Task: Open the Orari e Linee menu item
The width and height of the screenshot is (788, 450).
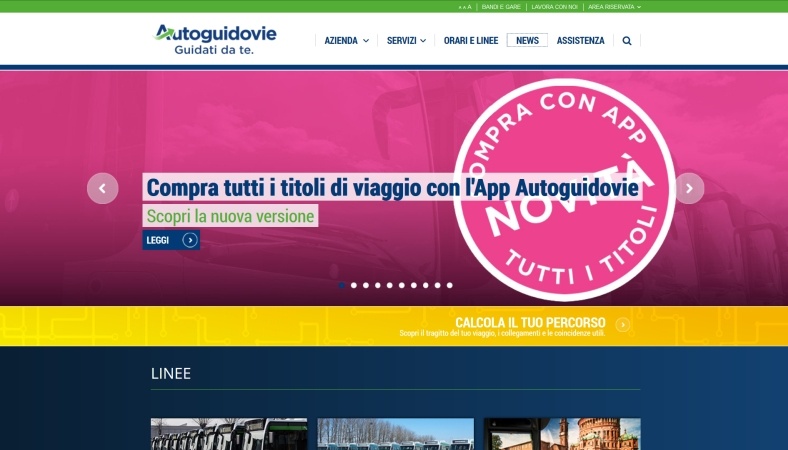Action: 471,41
